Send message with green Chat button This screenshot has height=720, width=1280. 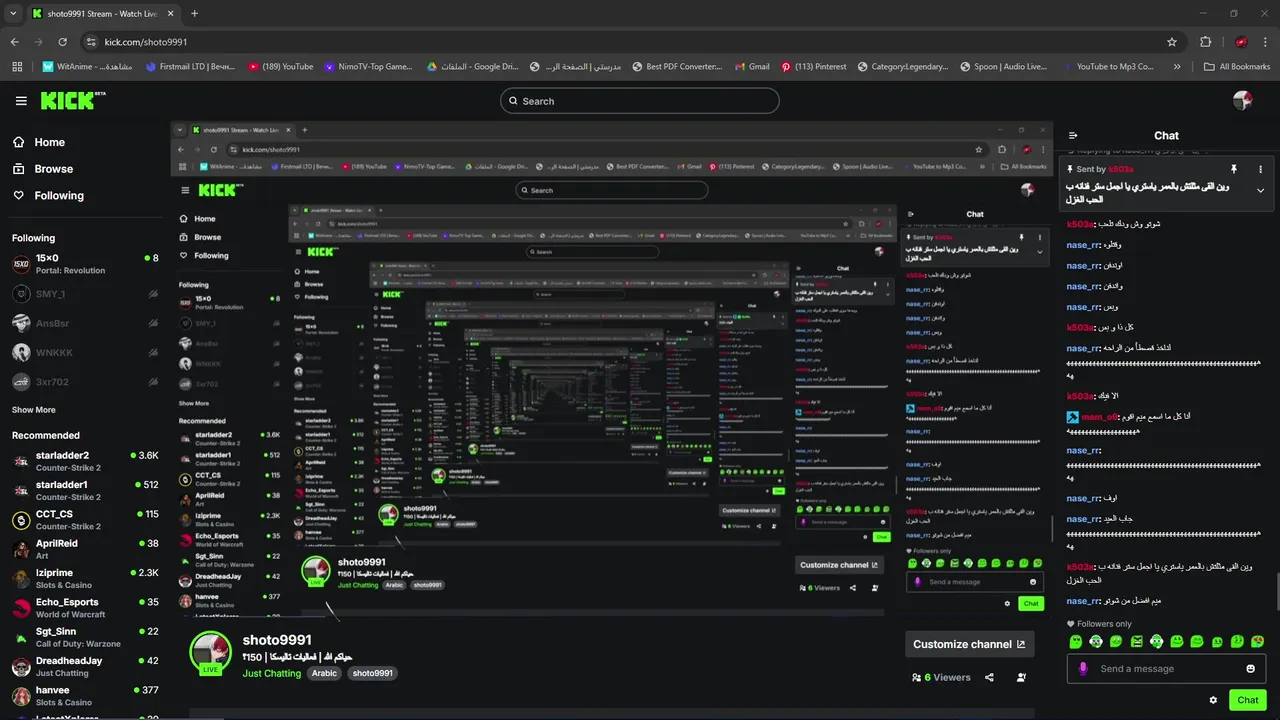pyautogui.click(x=1247, y=700)
